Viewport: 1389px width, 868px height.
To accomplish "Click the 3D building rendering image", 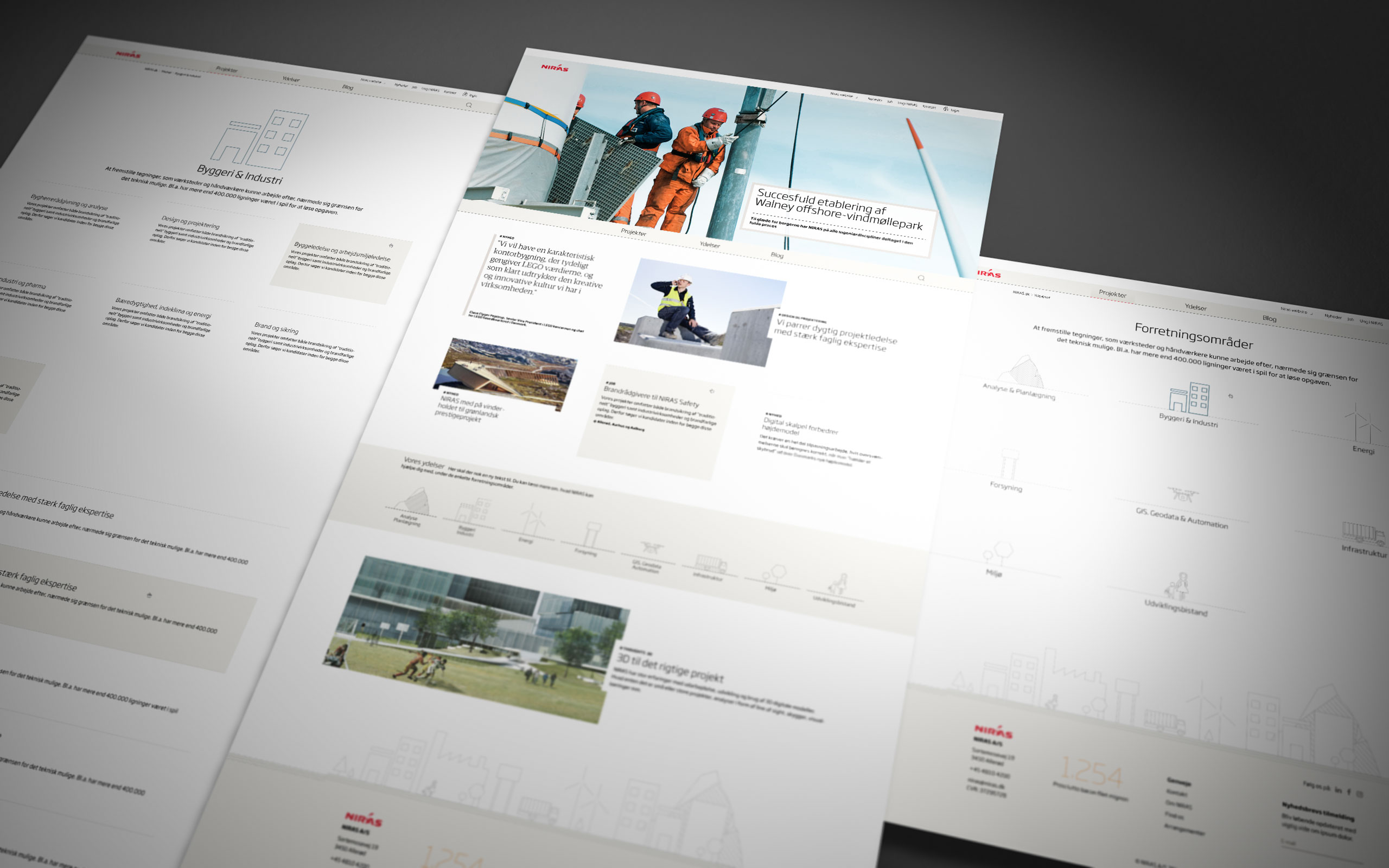I will (x=475, y=639).
